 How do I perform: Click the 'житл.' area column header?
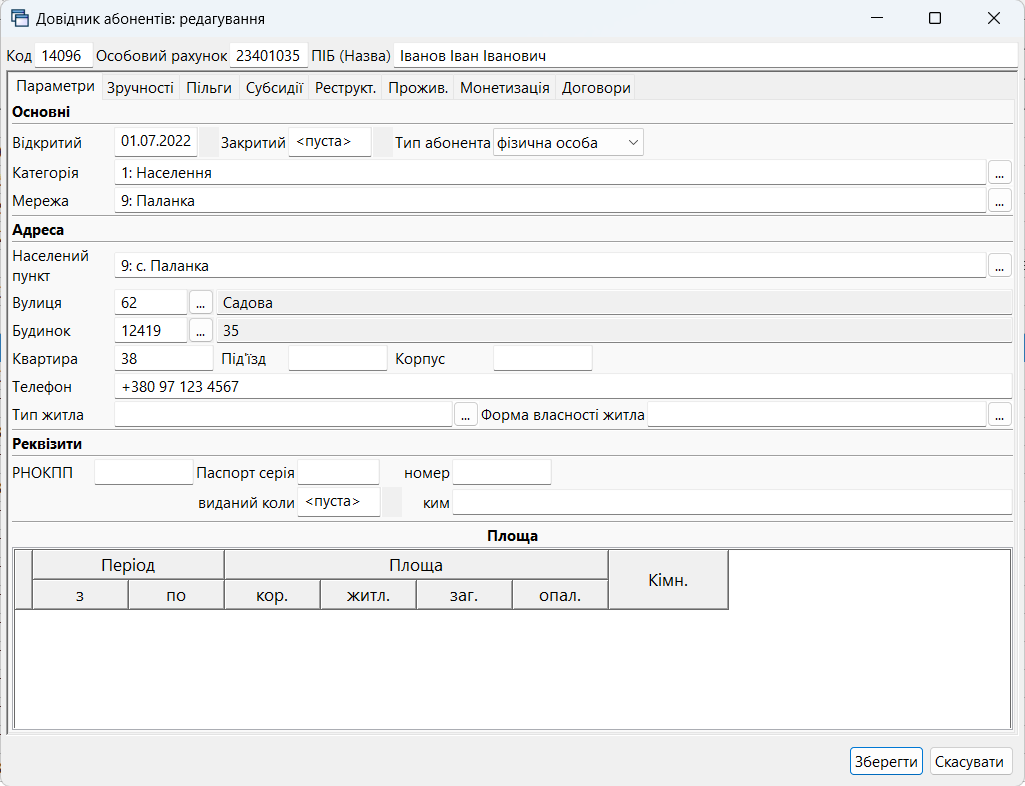[x=369, y=595]
